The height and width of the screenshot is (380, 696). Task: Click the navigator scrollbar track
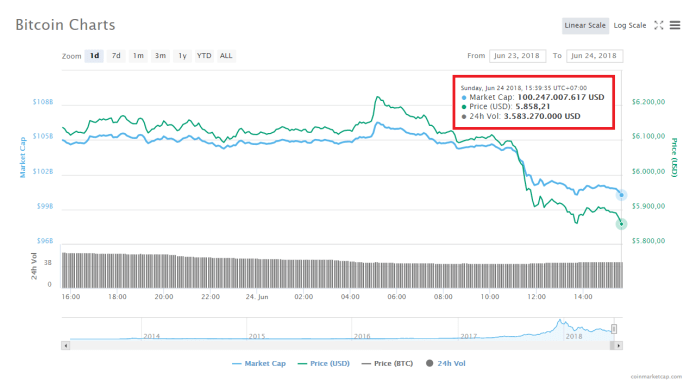(340, 345)
